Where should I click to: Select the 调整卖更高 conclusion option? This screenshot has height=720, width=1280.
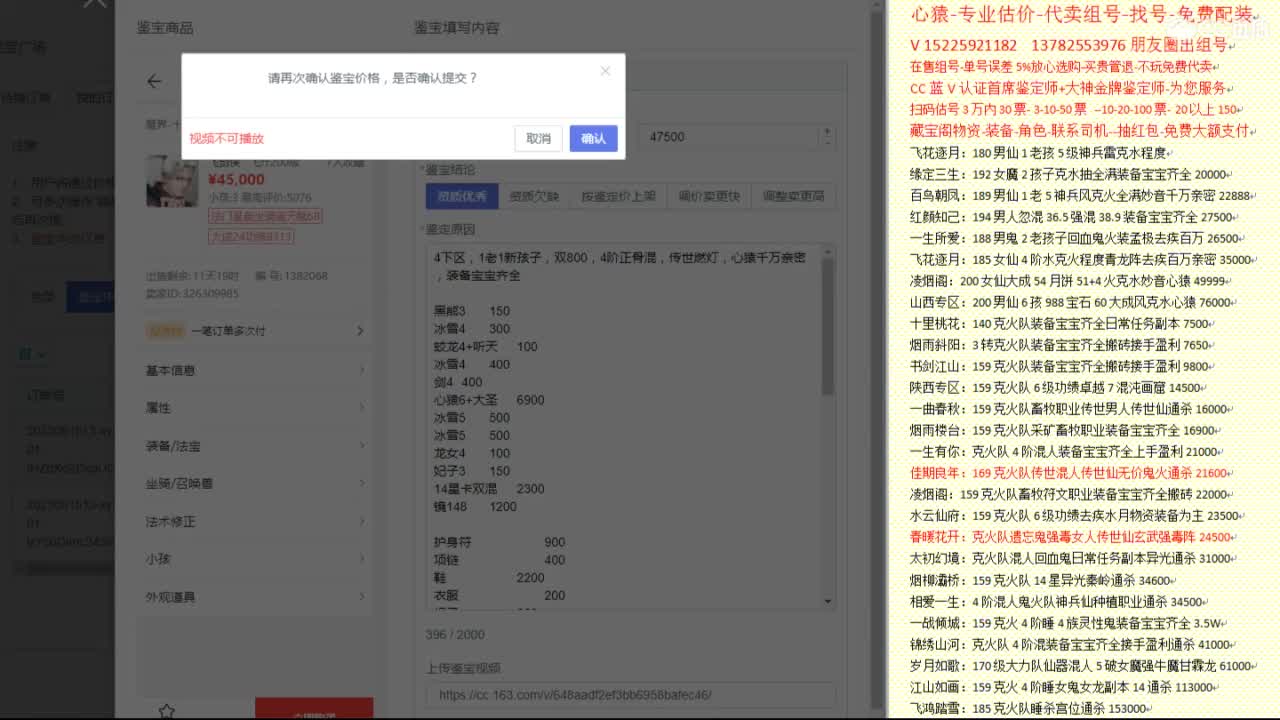click(793, 196)
